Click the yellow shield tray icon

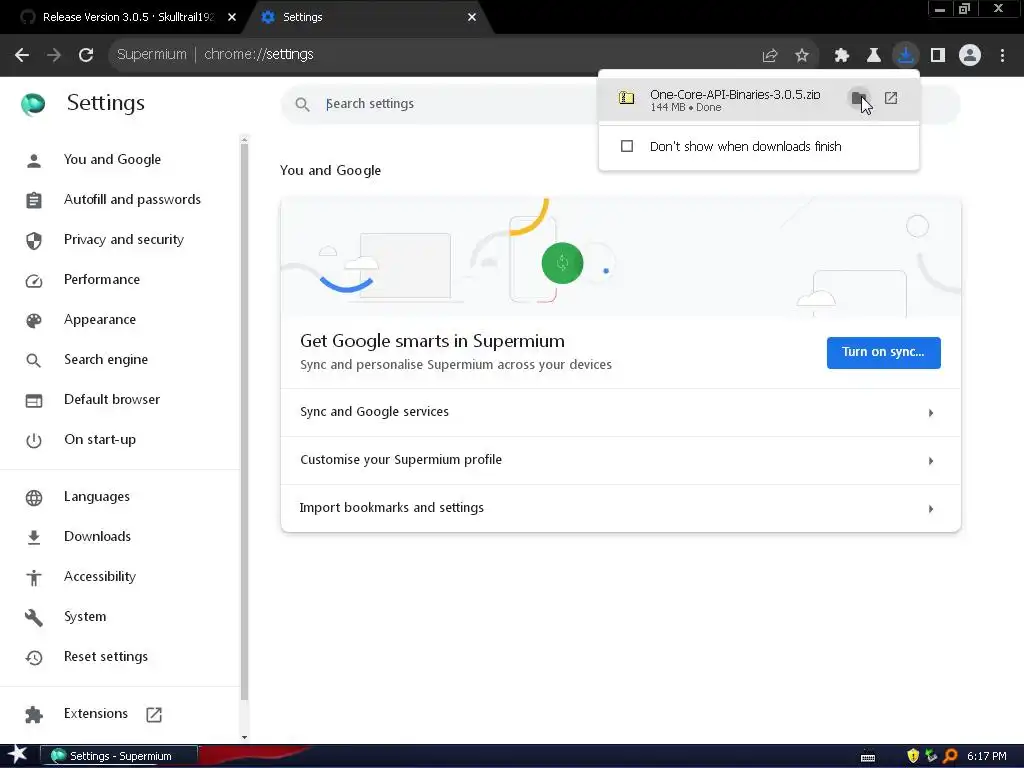pos(913,756)
